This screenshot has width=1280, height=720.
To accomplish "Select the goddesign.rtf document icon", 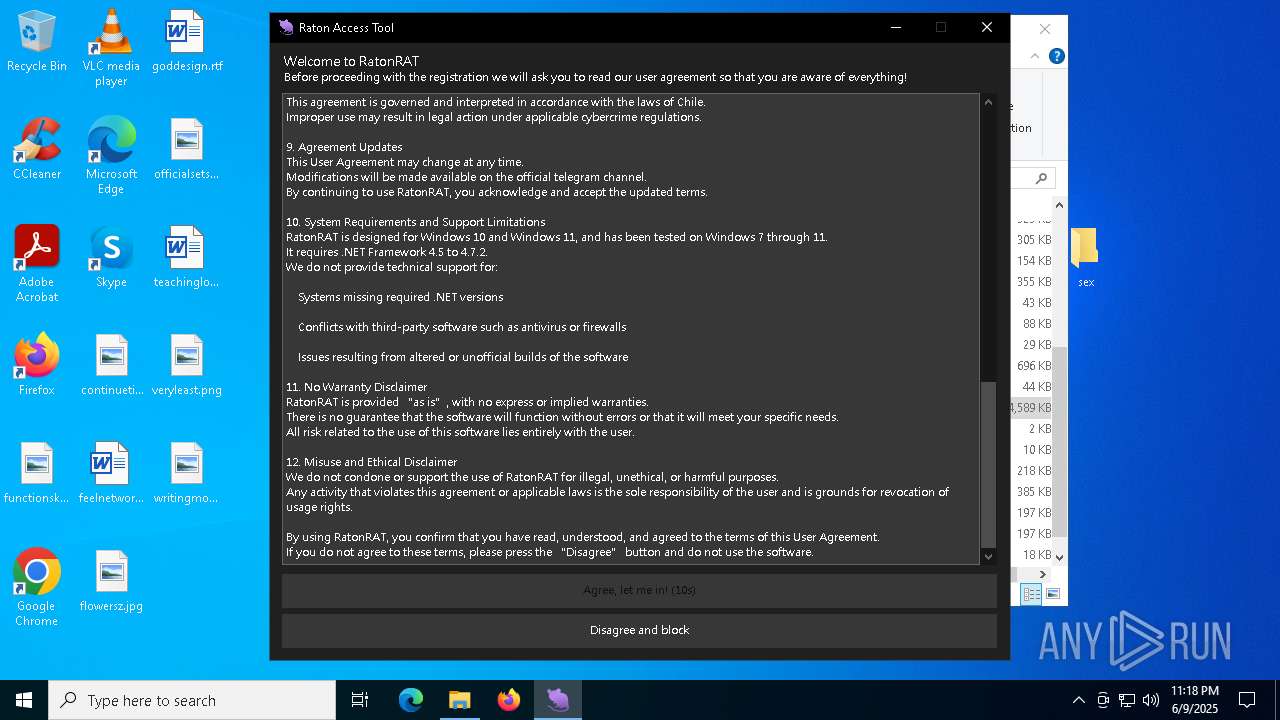I will pyautogui.click(x=187, y=42).
